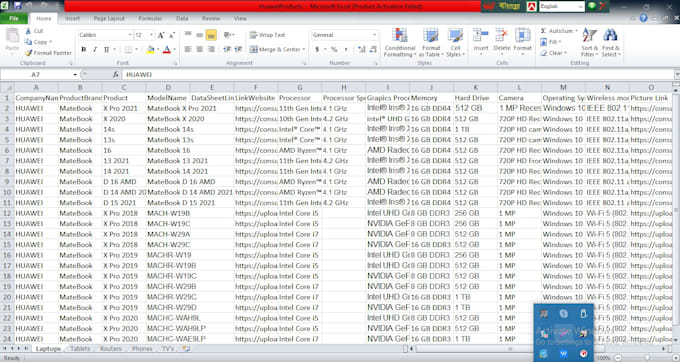Viewport: 680px width, 362px height.
Task: Open the Name Box dropdown showing A7
Action: pos(75,75)
